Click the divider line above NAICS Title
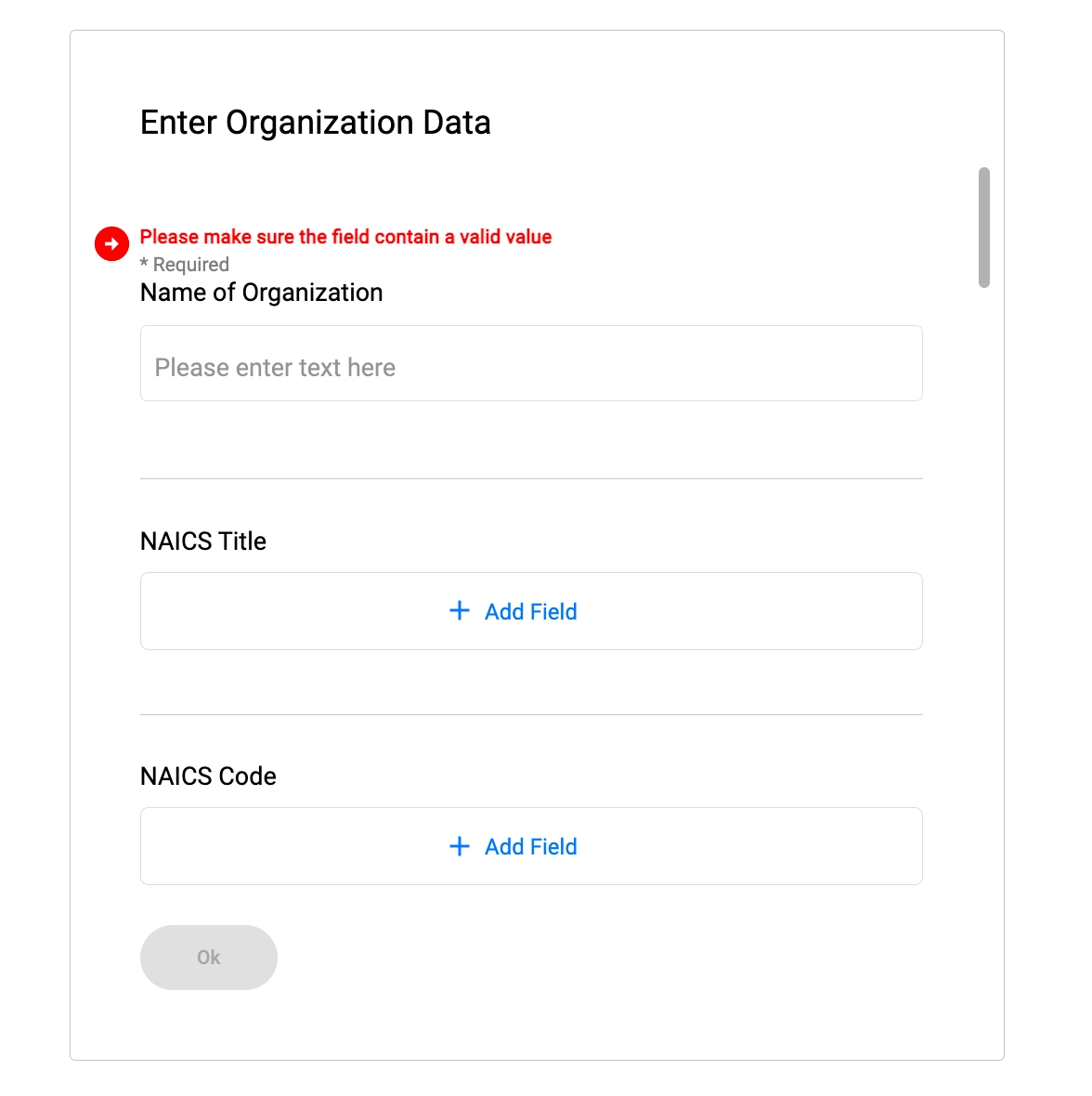The height and width of the screenshot is (1096, 1092). [531, 479]
